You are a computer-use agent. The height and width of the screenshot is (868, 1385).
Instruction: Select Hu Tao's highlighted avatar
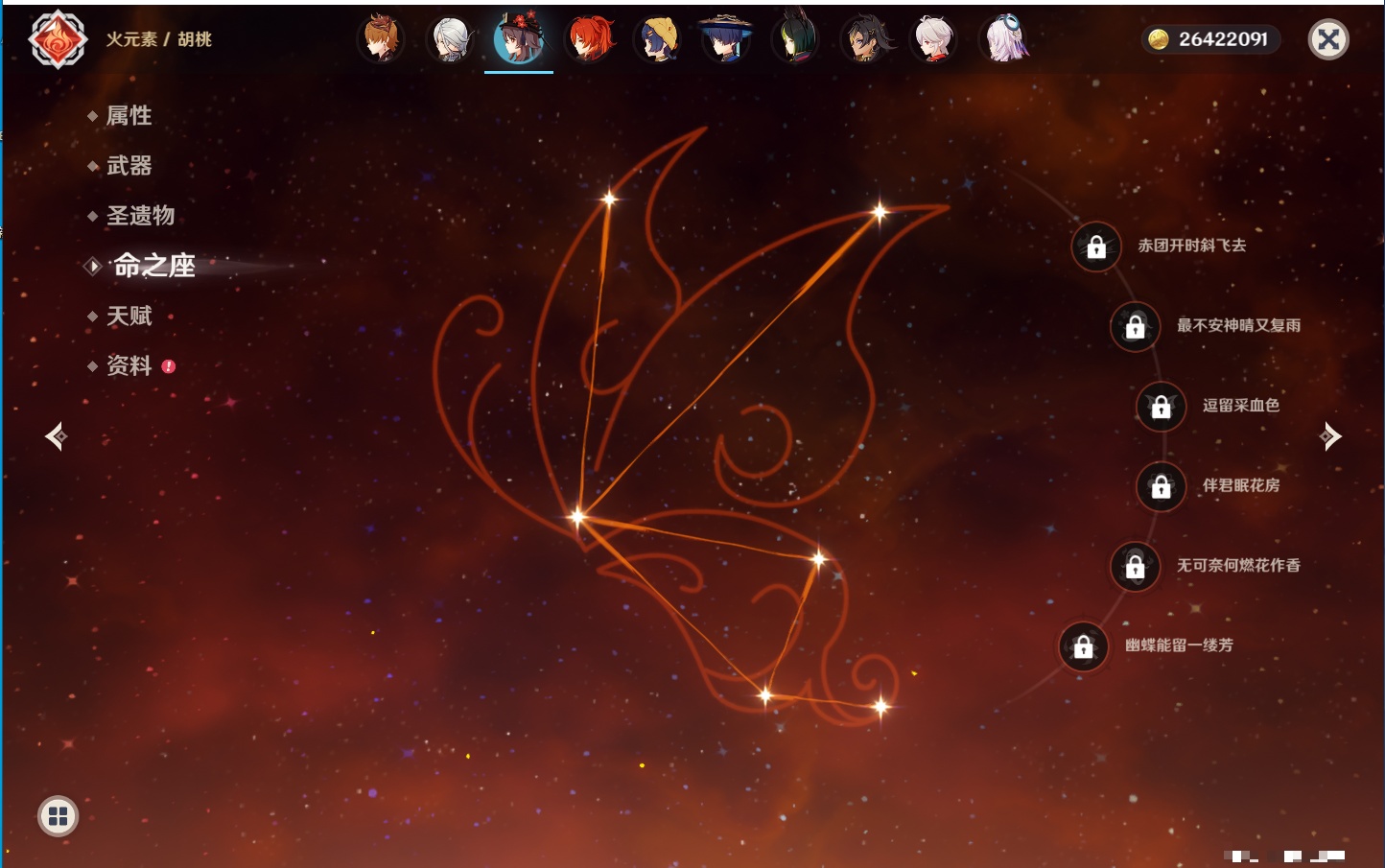pyautogui.click(x=519, y=39)
